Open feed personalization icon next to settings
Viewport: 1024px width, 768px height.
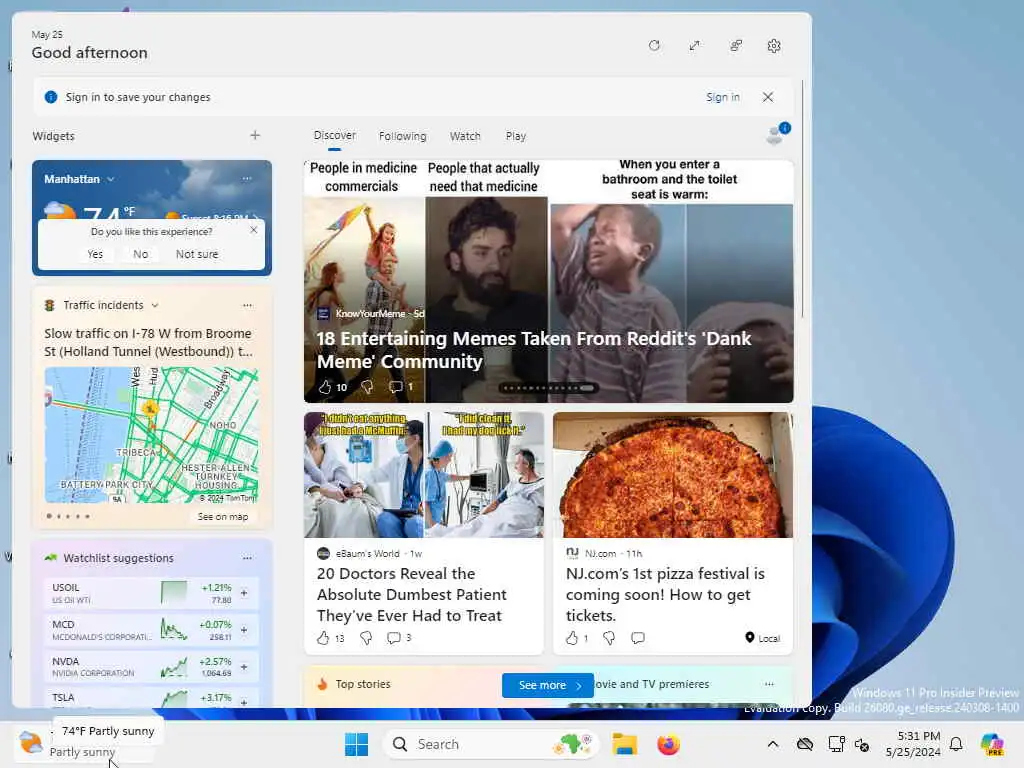[x=736, y=46]
